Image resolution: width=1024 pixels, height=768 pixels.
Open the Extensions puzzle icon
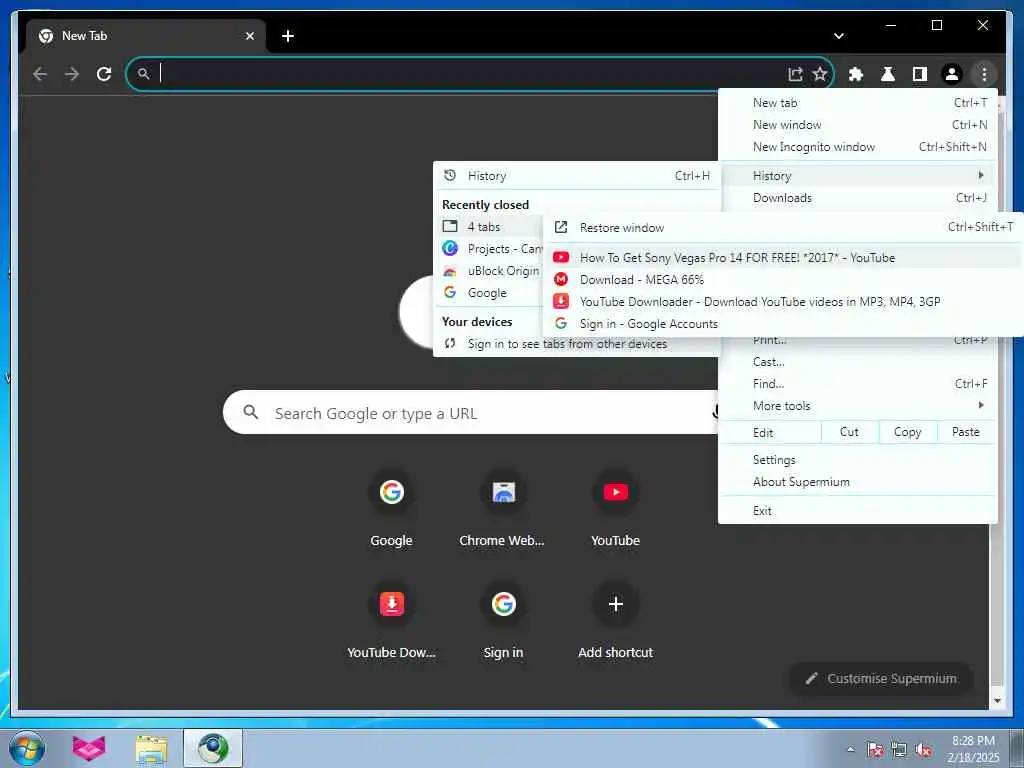[x=856, y=74]
